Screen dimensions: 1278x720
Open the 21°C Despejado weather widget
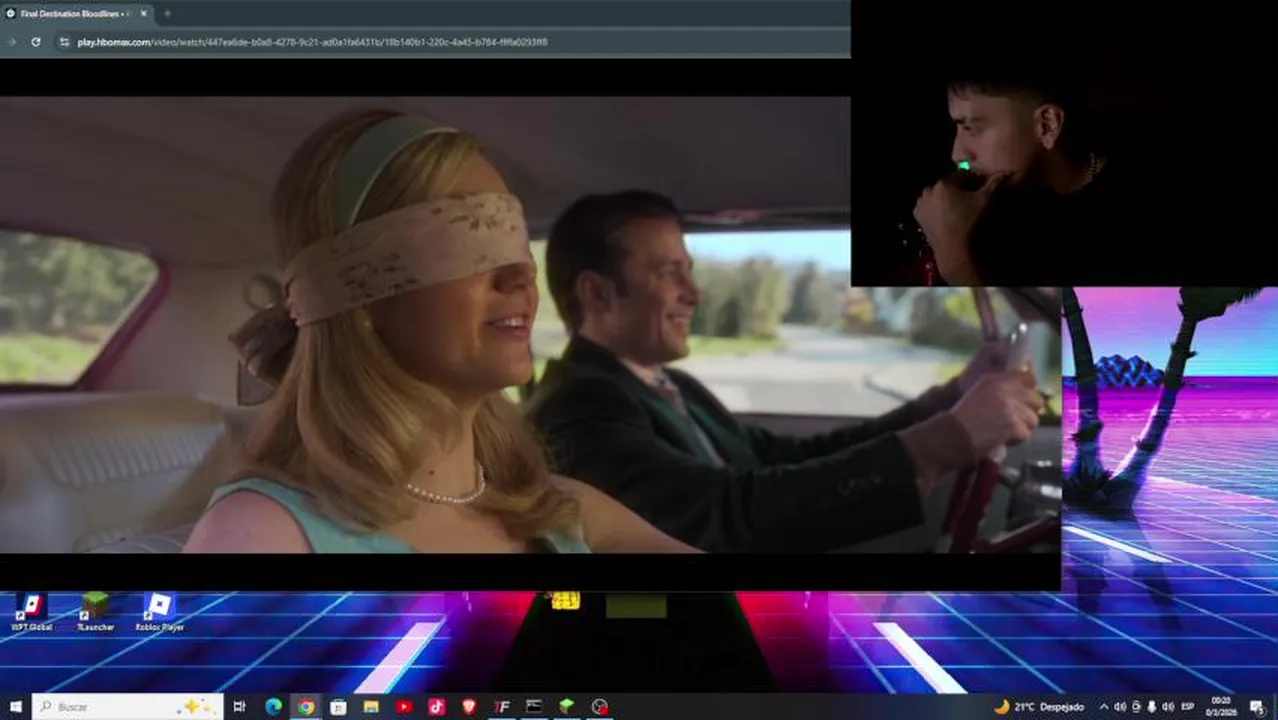(x=1038, y=706)
